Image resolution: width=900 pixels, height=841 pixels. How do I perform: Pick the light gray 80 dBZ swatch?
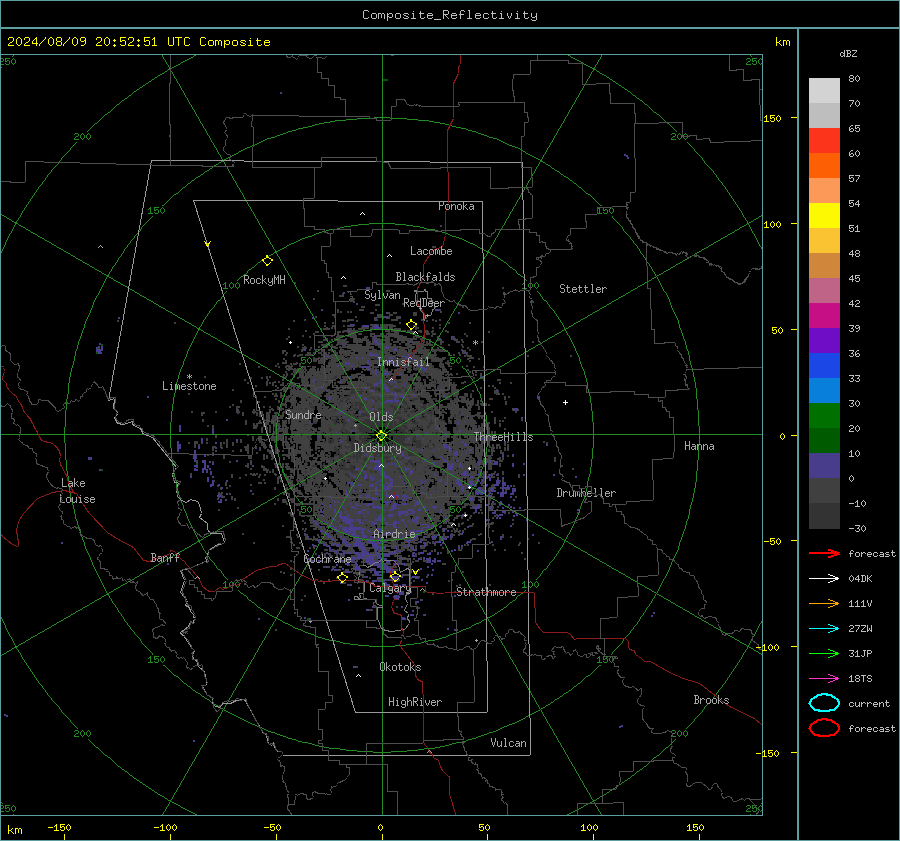tap(824, 90)
